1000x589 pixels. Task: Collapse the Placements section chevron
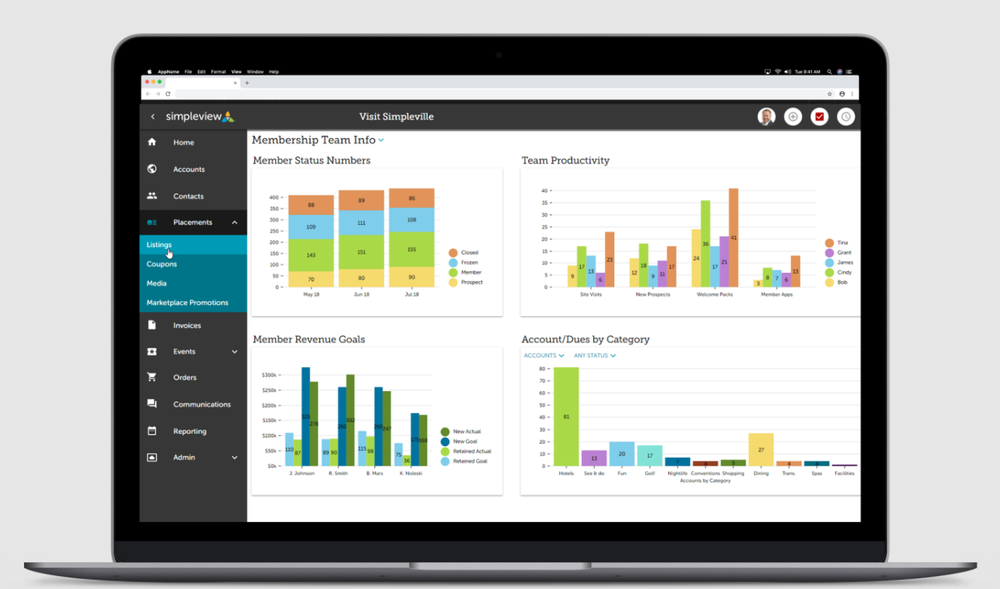pos(234,222)
